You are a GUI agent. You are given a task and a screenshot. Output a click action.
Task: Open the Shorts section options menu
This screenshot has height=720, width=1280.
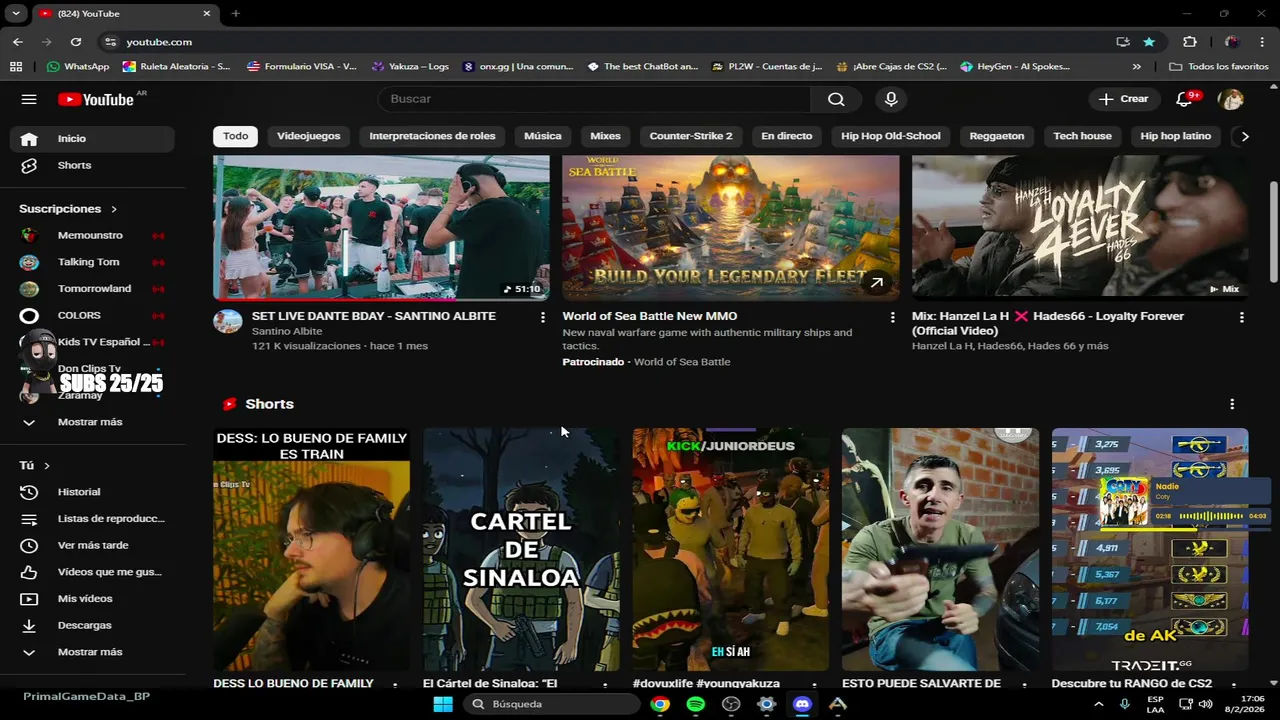pos(1232,404)
